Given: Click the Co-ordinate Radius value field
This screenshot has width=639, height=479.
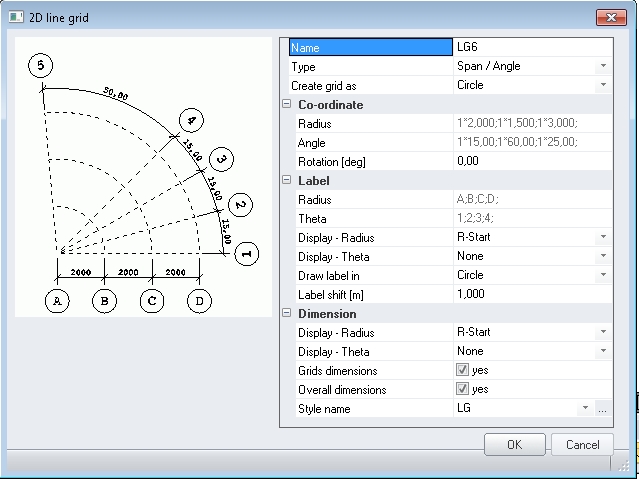Looking at the screenshot, I should pyautogui.click(x=532, y=123).
